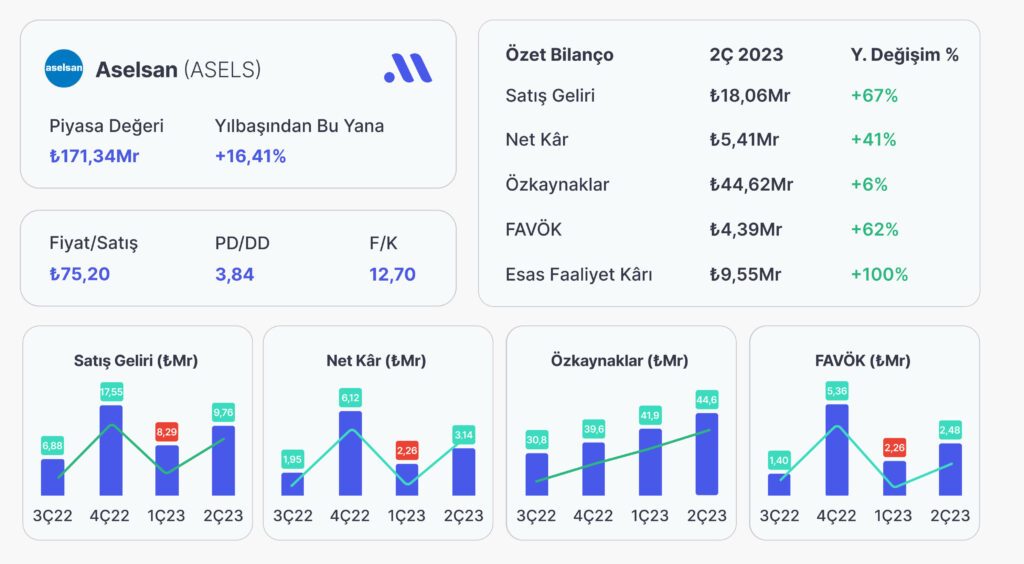Click the 4Ç22 bar in FAVÖK chart
The height and width of the screenshot is (564, 1024).
(837, 450)
